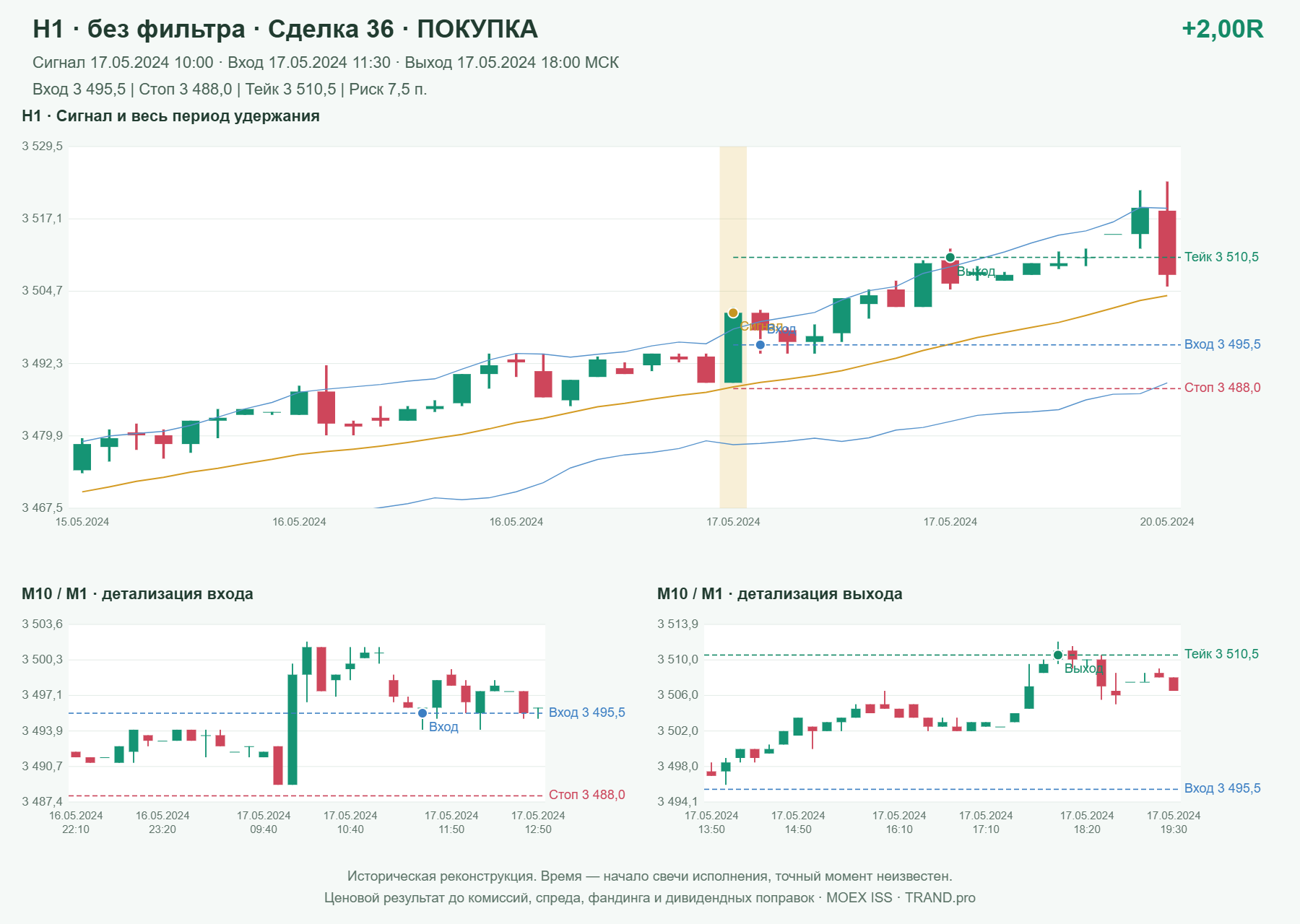Click the 'Вход 3 495,5' label on H1 chart
The height and width of the screenshot is (924, 1300).
[1222, 344]
